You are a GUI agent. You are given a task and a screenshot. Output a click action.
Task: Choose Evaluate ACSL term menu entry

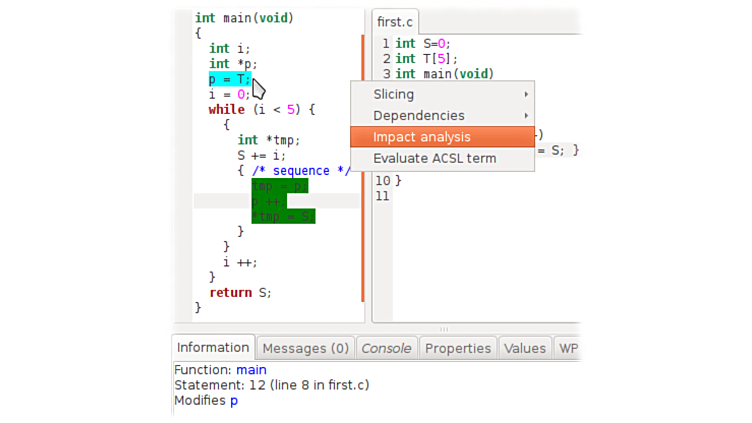click(434, 158)
